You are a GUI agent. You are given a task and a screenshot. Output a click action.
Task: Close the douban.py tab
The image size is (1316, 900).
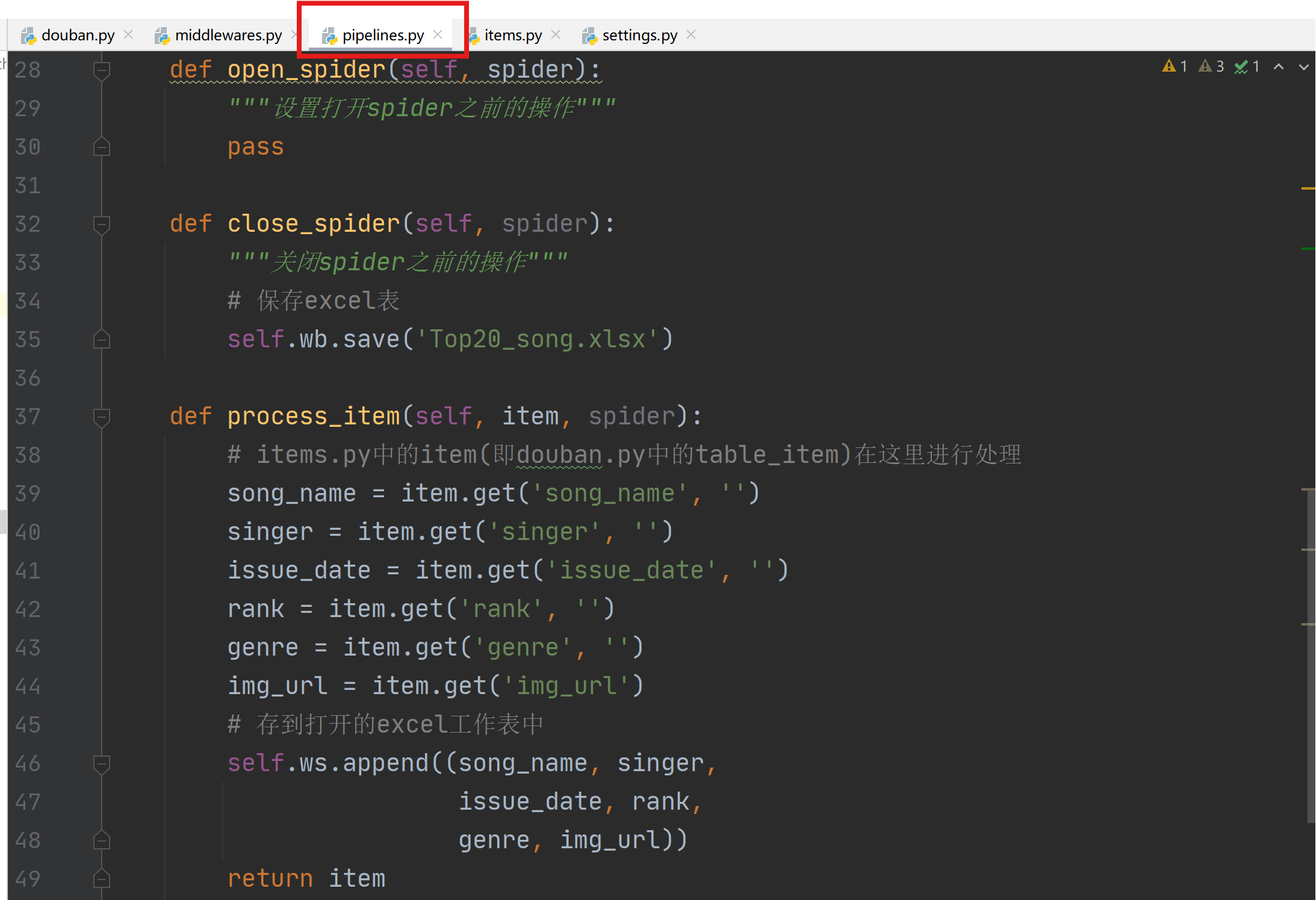tap(128, 35)
